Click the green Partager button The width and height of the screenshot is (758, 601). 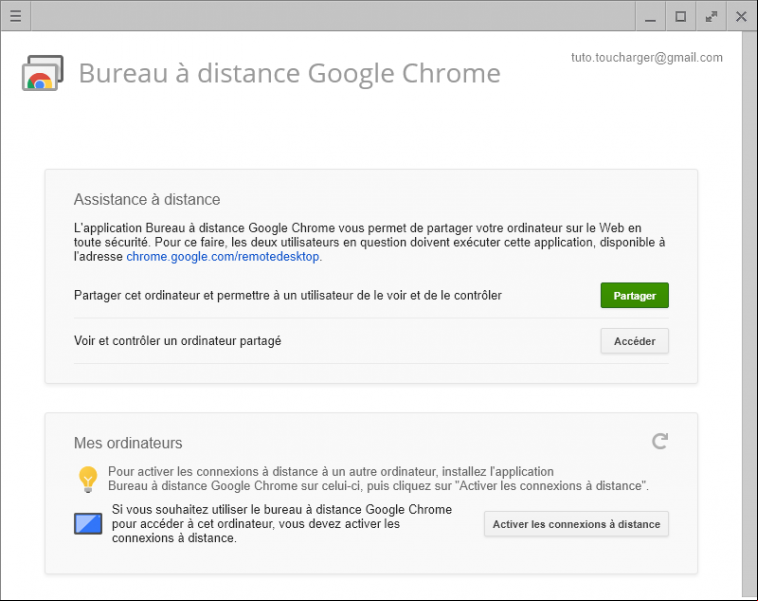(635, 295)
